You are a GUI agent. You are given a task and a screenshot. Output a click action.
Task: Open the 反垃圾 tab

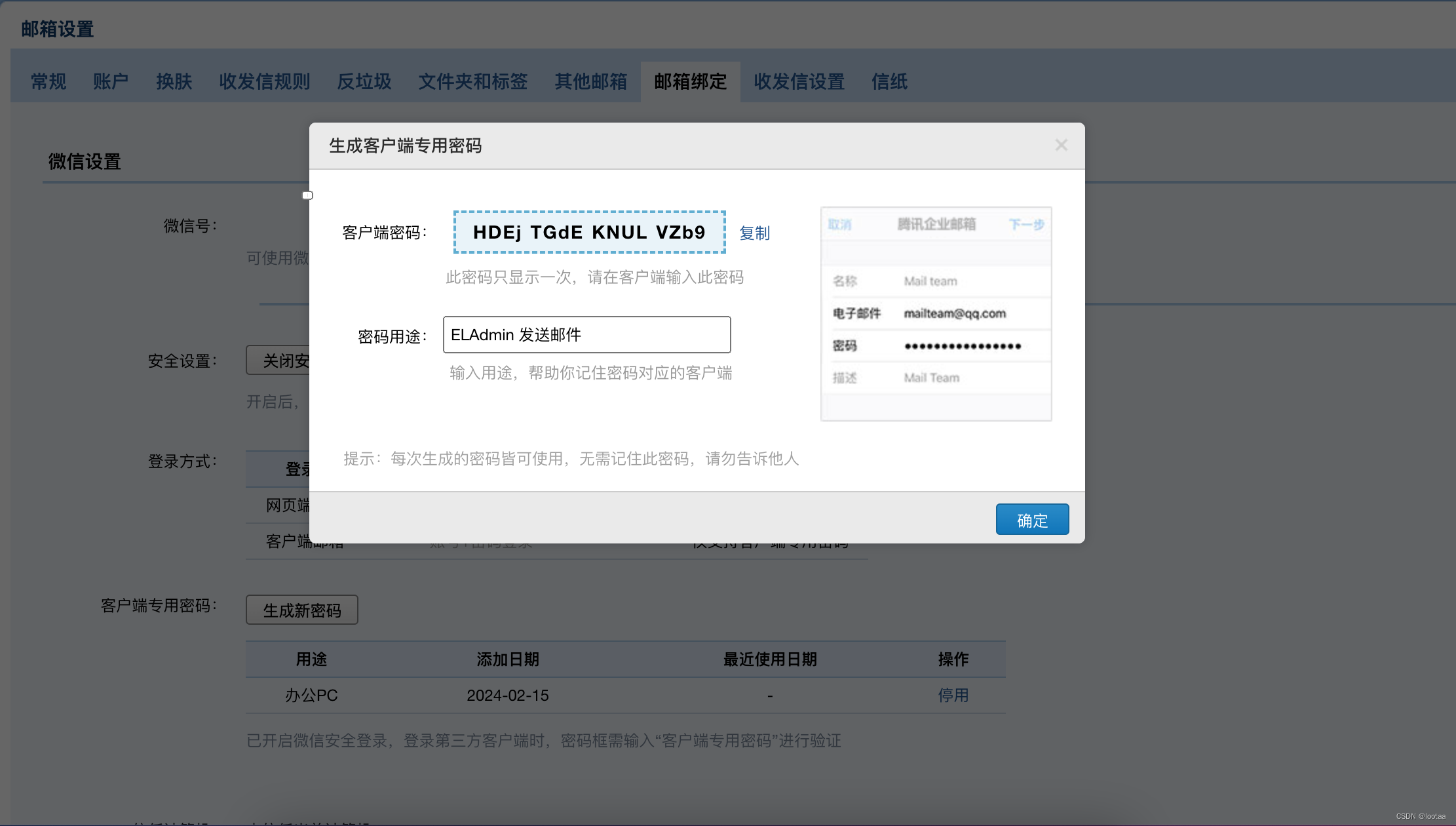point(364,81)
